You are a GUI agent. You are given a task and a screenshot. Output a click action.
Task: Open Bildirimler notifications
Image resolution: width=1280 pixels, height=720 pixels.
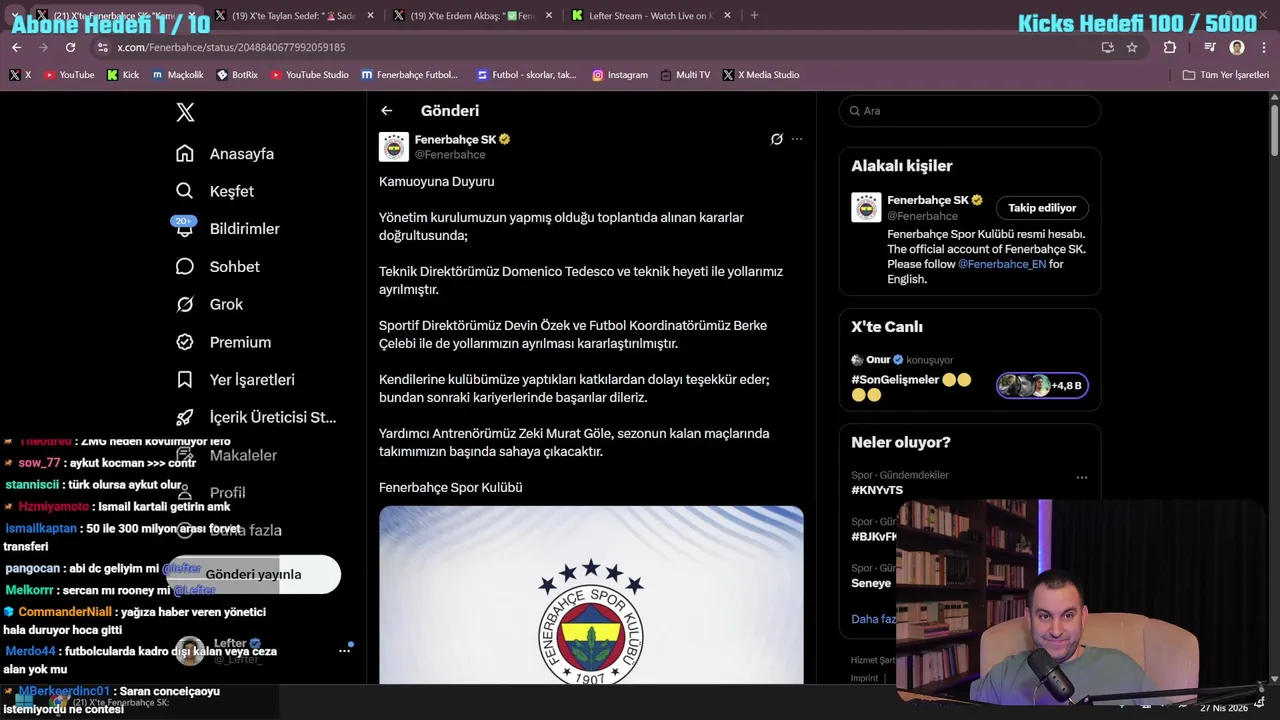(227, 229)
